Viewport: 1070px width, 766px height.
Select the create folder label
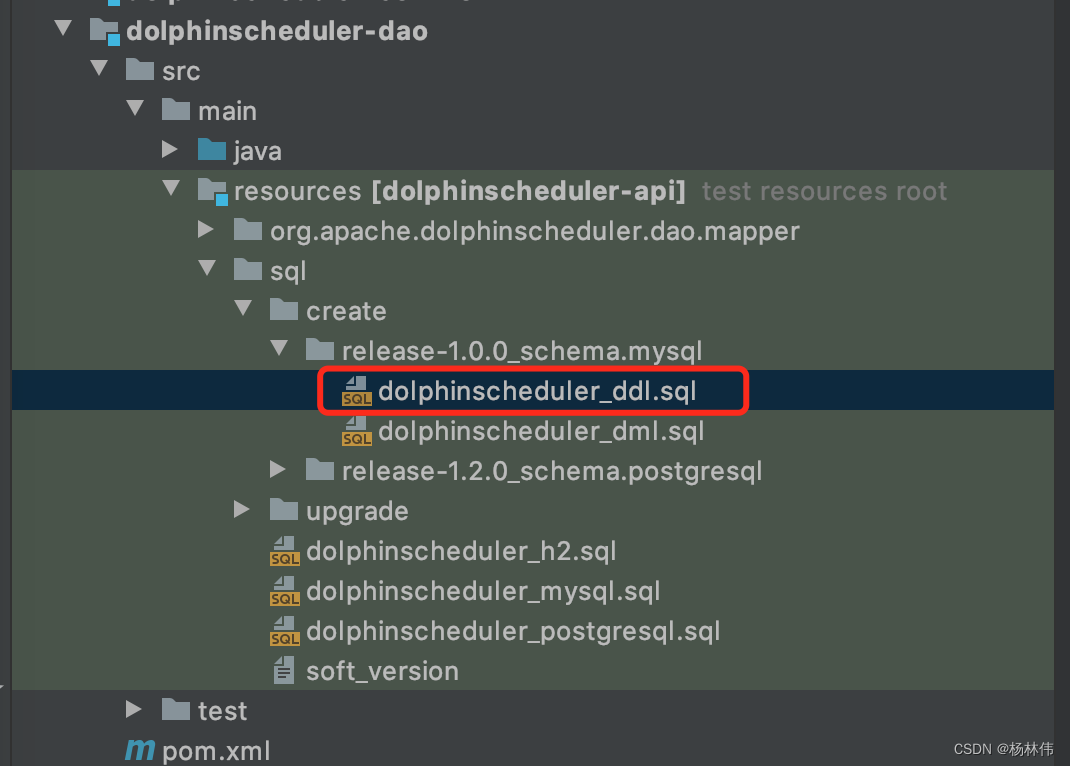pos(346,312)
